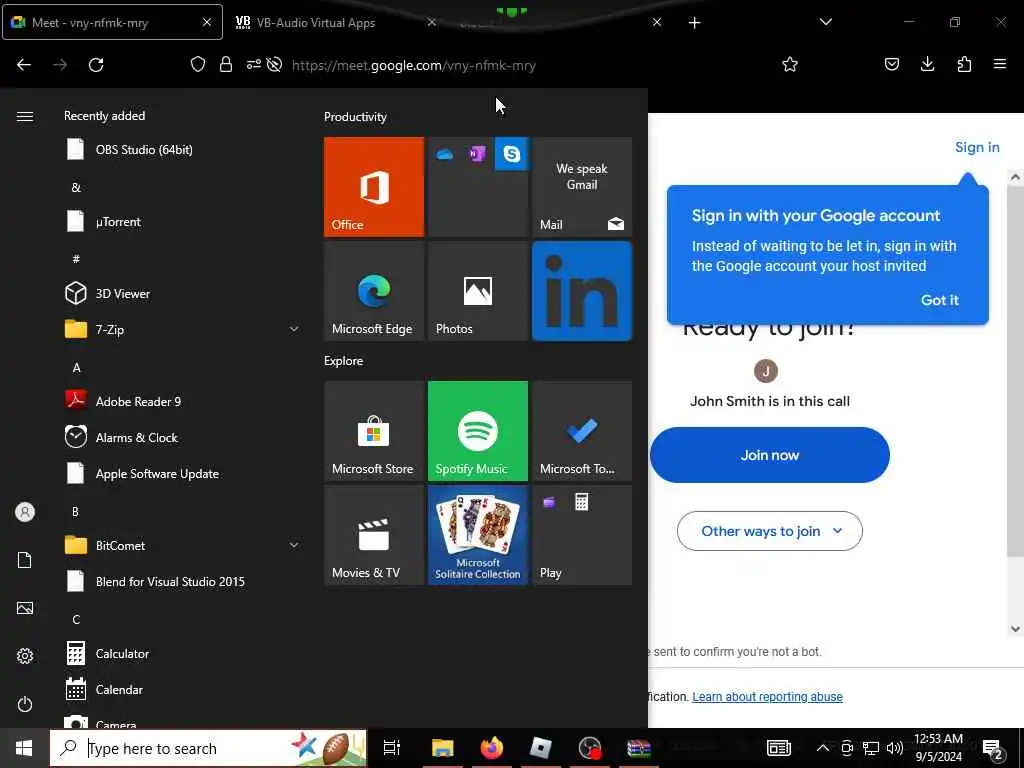Show hidden system tray icons
Viewport: 1024px width, 768px height.
823,748
